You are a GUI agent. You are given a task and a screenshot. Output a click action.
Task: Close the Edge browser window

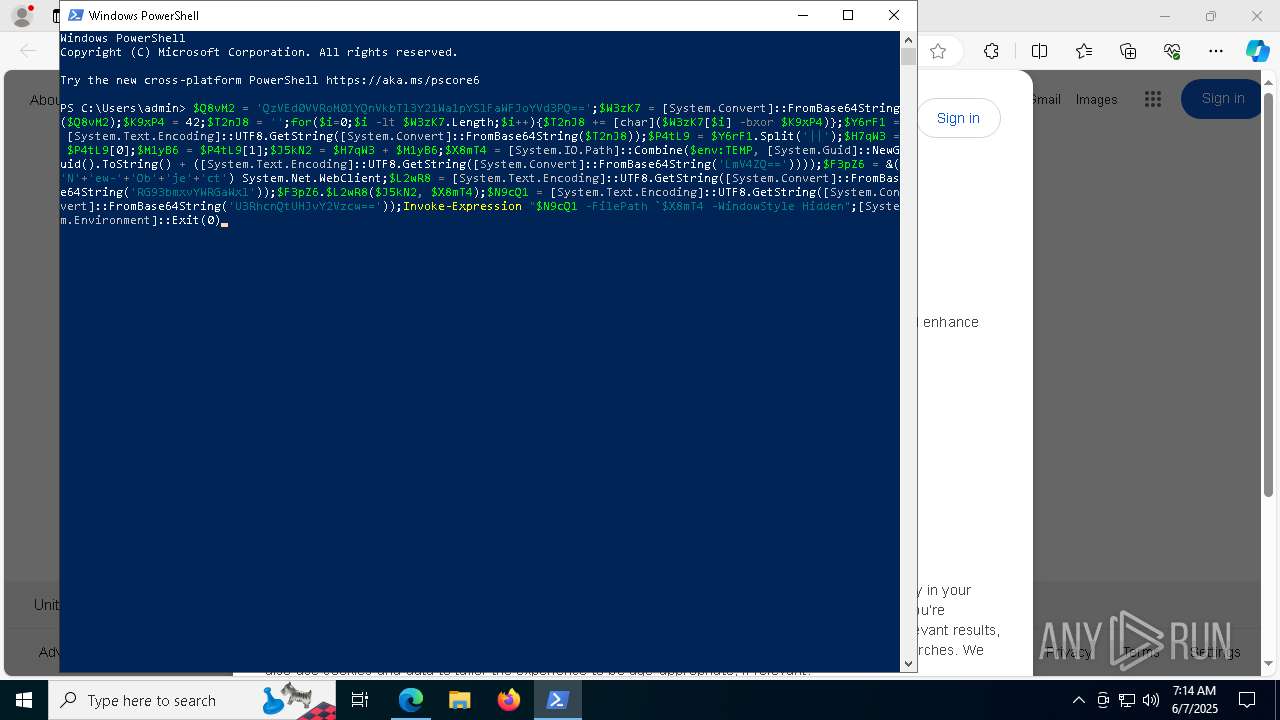click(x=1257, y=16)
